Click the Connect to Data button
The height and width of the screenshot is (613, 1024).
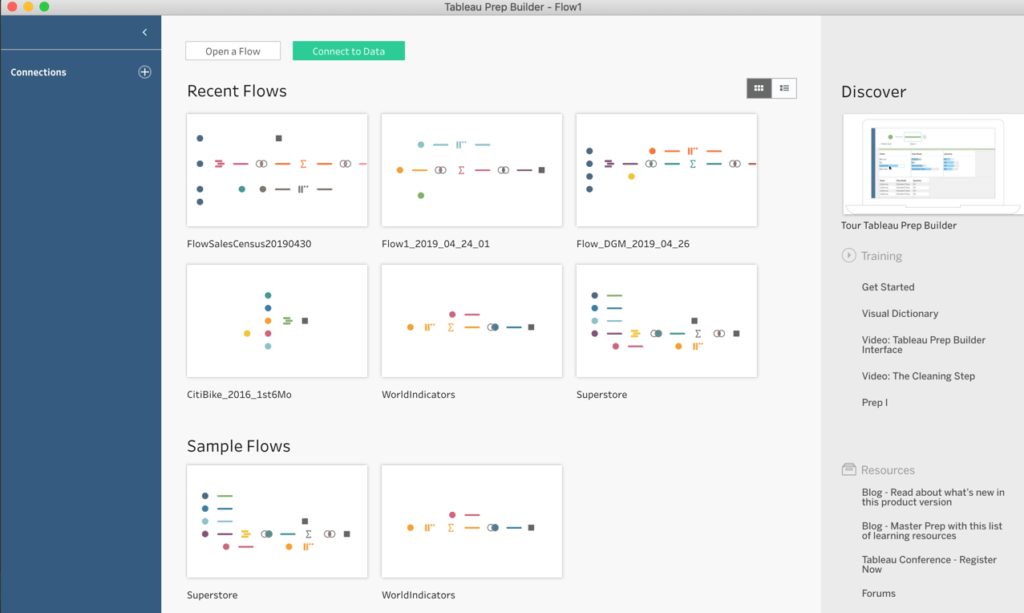pos(349,51)
